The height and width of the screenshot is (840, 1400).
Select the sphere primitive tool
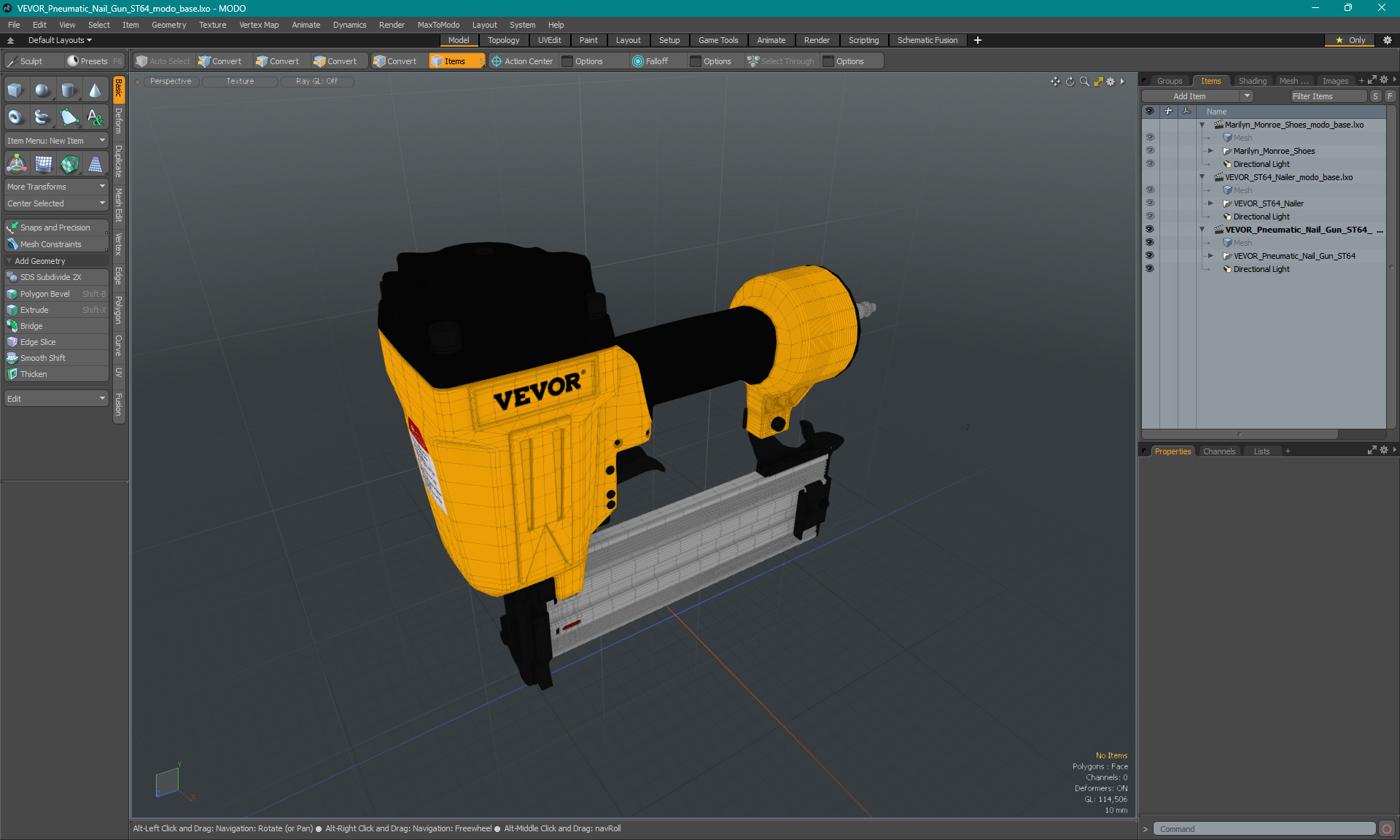(42, 90)
